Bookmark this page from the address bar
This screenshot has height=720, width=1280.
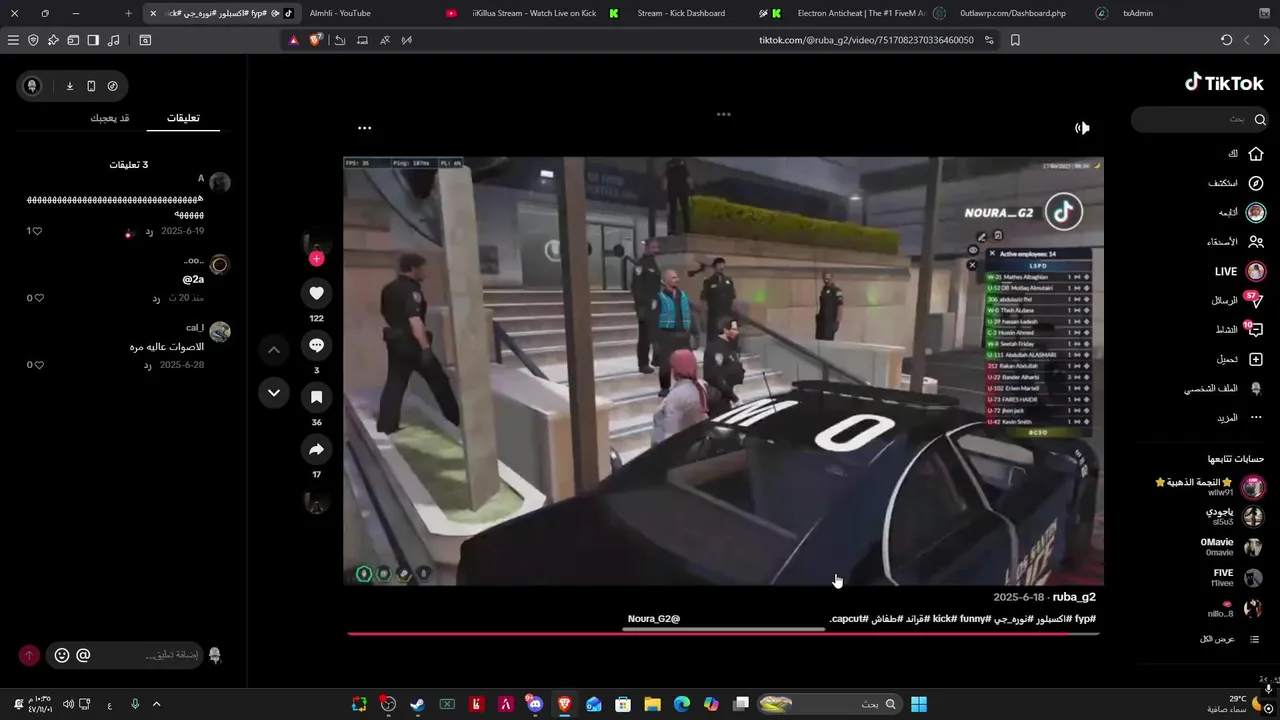[x=1015, y=40]
